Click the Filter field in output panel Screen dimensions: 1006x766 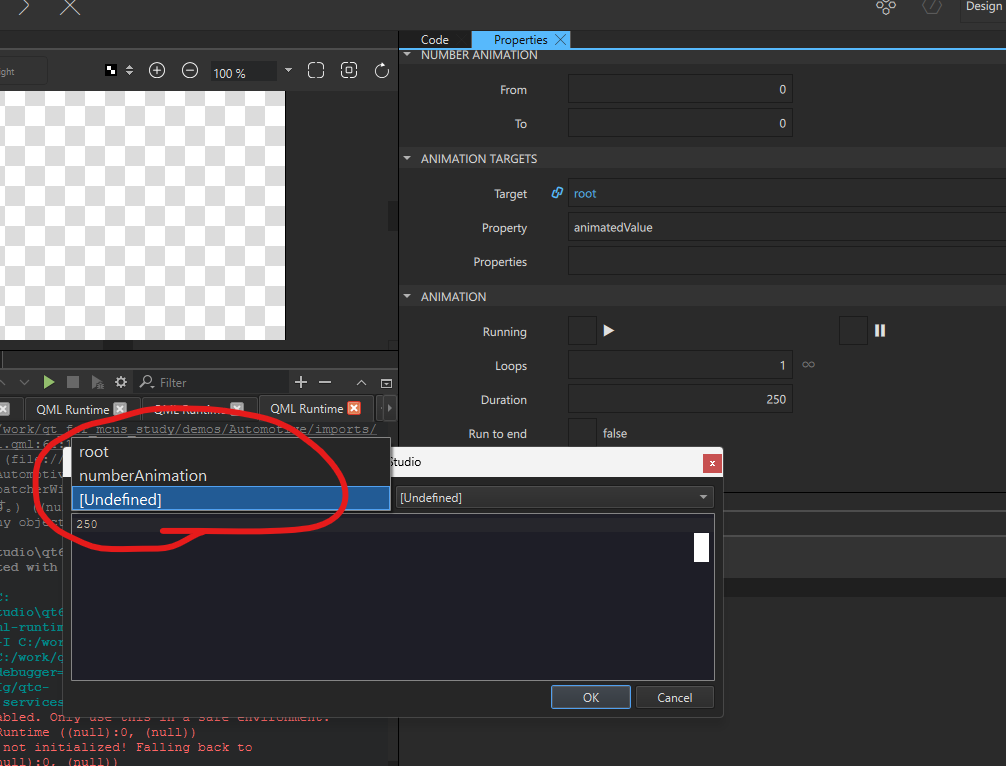[x=212, y=382]
